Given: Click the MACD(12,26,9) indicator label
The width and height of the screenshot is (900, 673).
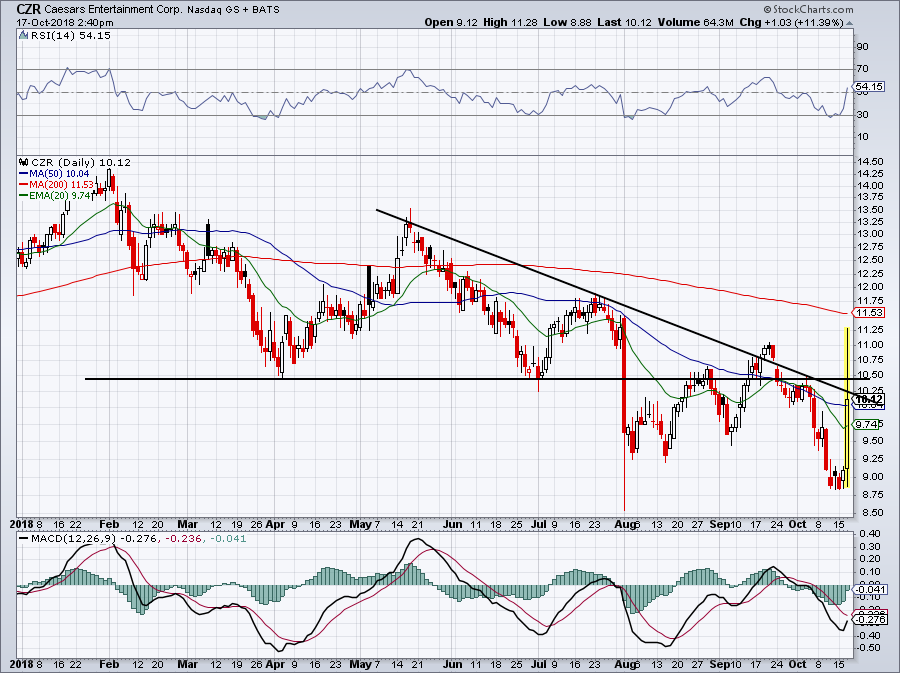Looking at the screenshot, I should coord(74,539).
